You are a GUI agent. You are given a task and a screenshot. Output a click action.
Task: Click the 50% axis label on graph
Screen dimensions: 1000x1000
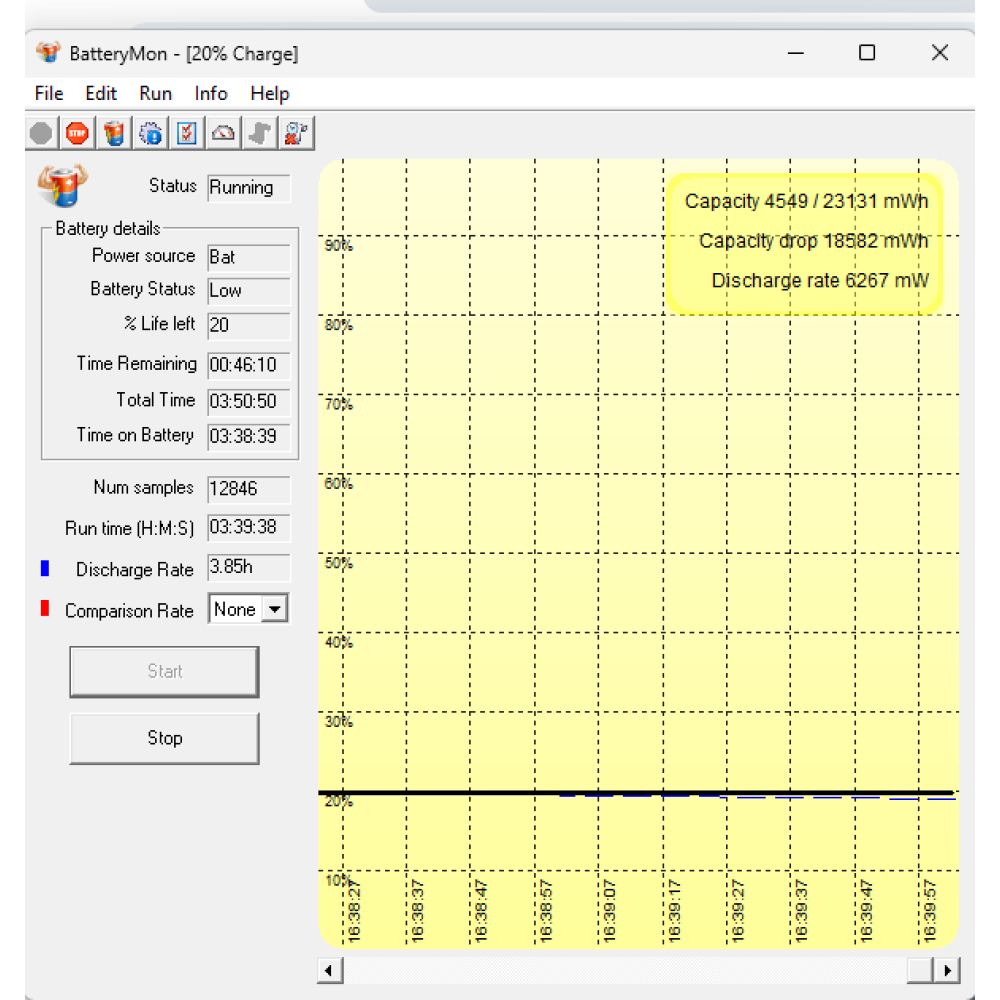(338, 563)
